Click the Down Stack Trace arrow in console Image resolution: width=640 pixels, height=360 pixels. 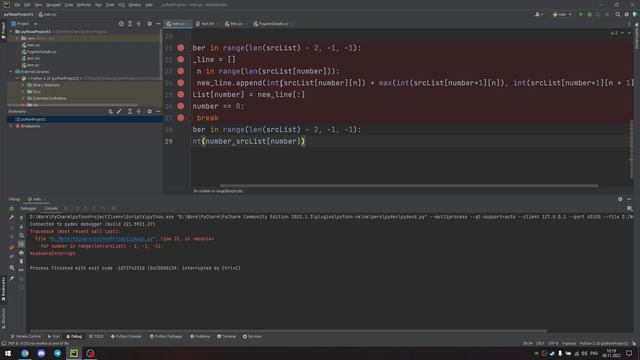tap(21, 227)
